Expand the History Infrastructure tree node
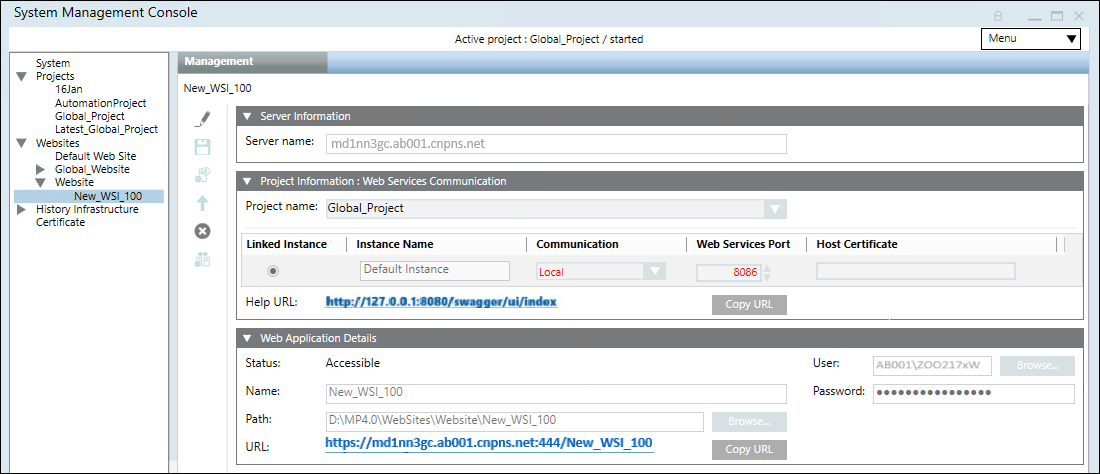The width and height of the screenshot is (1100, 474). coord(22,210)
